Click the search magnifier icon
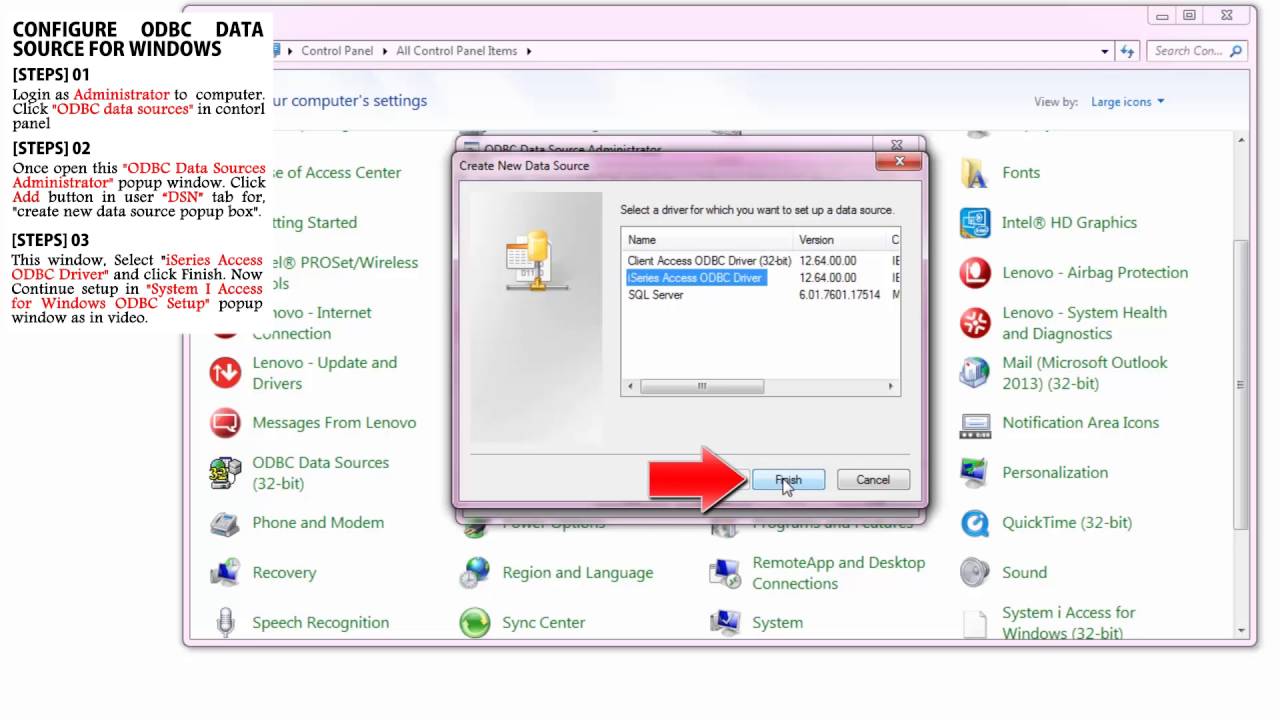This screenshot has width=1280, height=720. pos(1236,51)
